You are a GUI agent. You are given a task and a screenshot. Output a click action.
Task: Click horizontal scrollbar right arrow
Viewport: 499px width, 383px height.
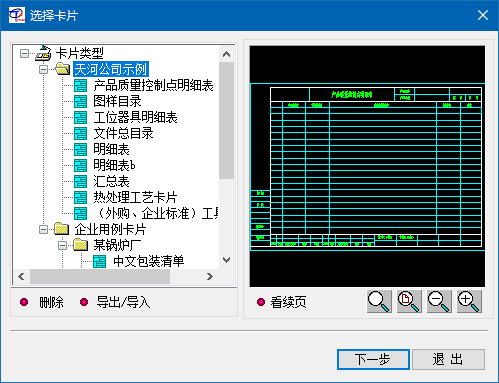pos(210,276)
